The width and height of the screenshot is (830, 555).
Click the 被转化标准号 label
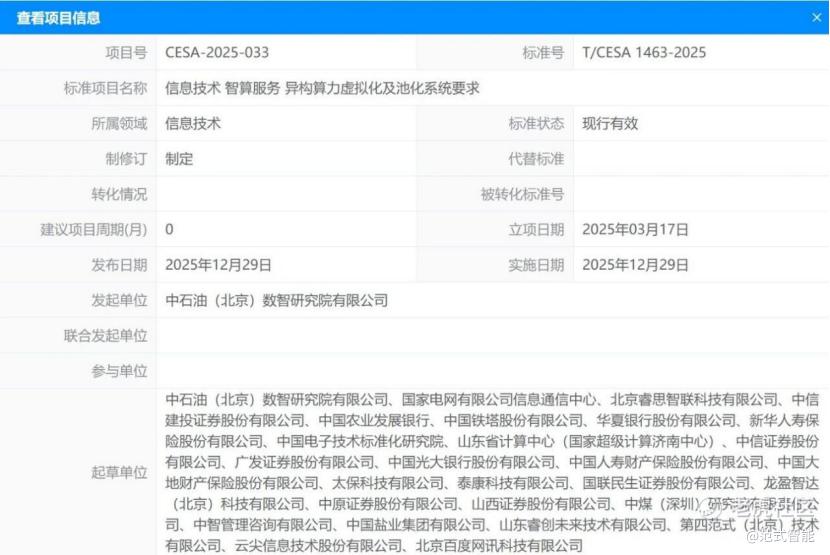click(x=522, y=194)
